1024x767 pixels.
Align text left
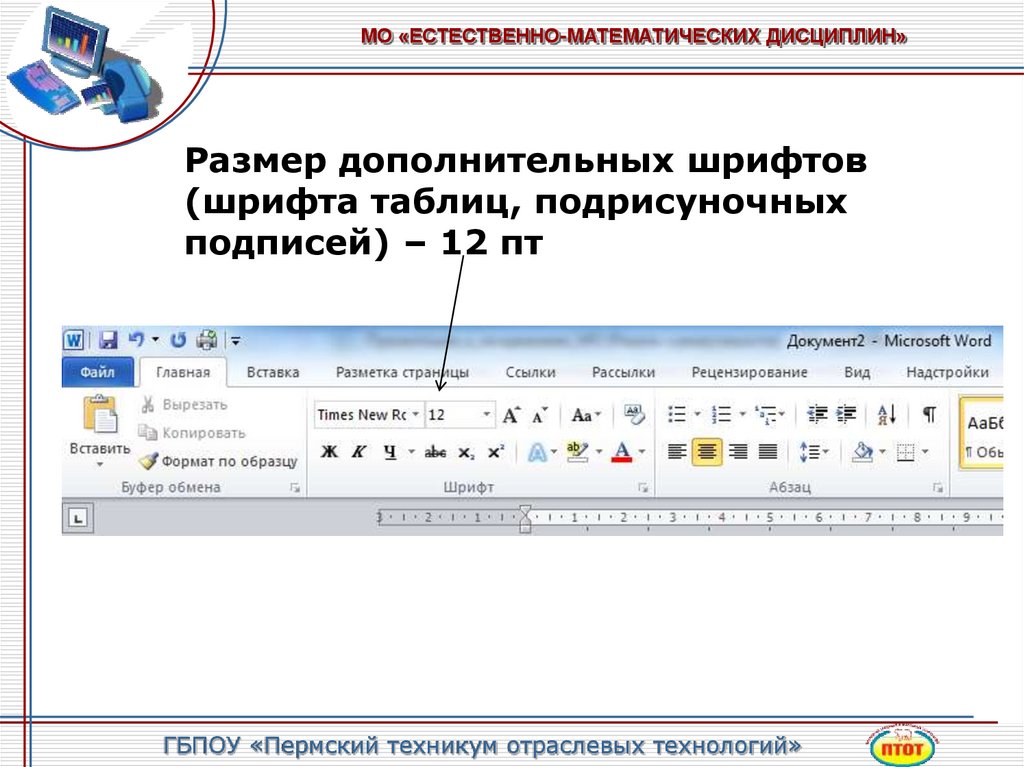pos(677,451)
